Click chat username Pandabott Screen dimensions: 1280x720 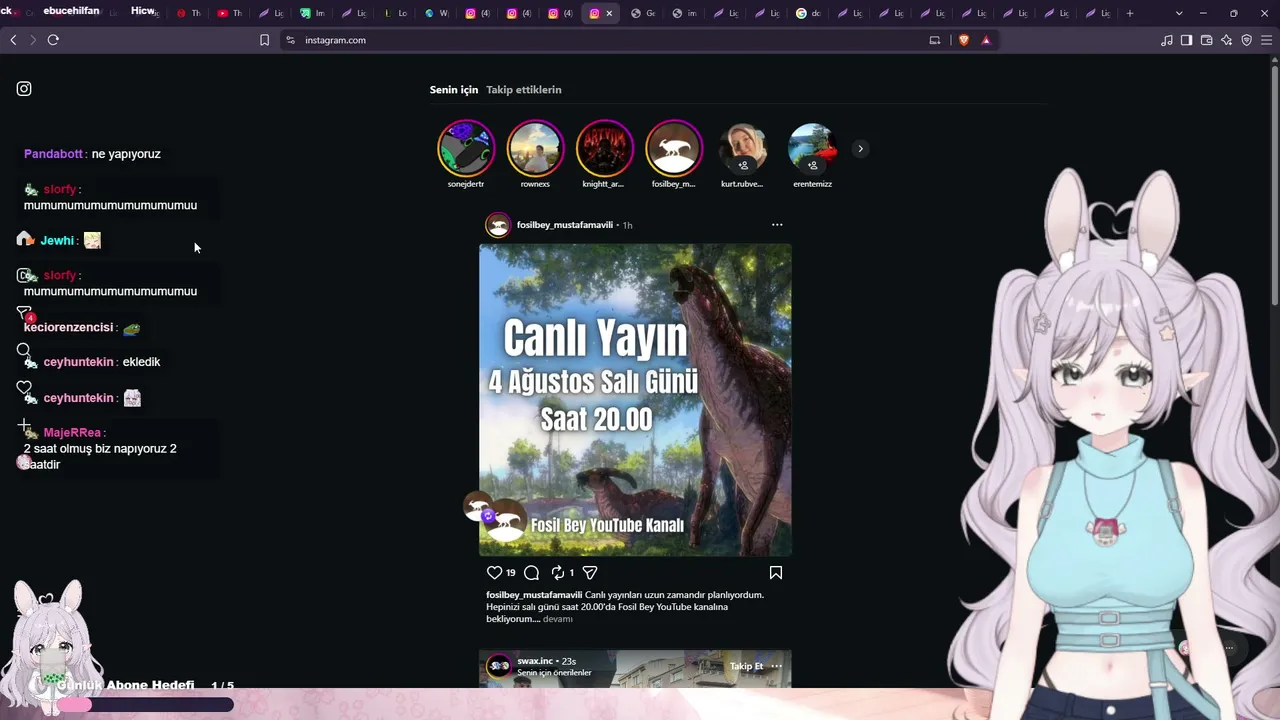click(x=53, y=154)
